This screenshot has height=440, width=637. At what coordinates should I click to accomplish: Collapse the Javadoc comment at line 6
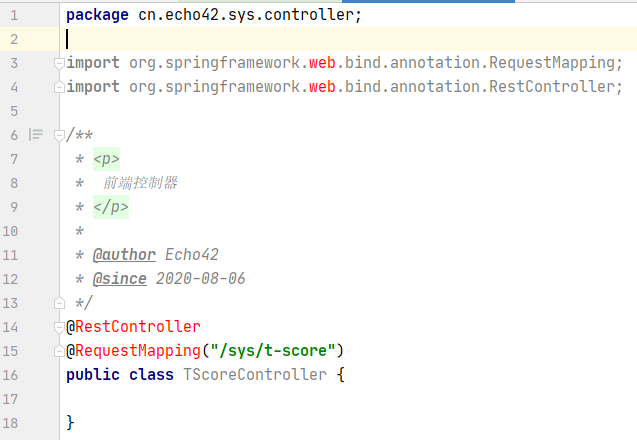(x=60, y=135)
